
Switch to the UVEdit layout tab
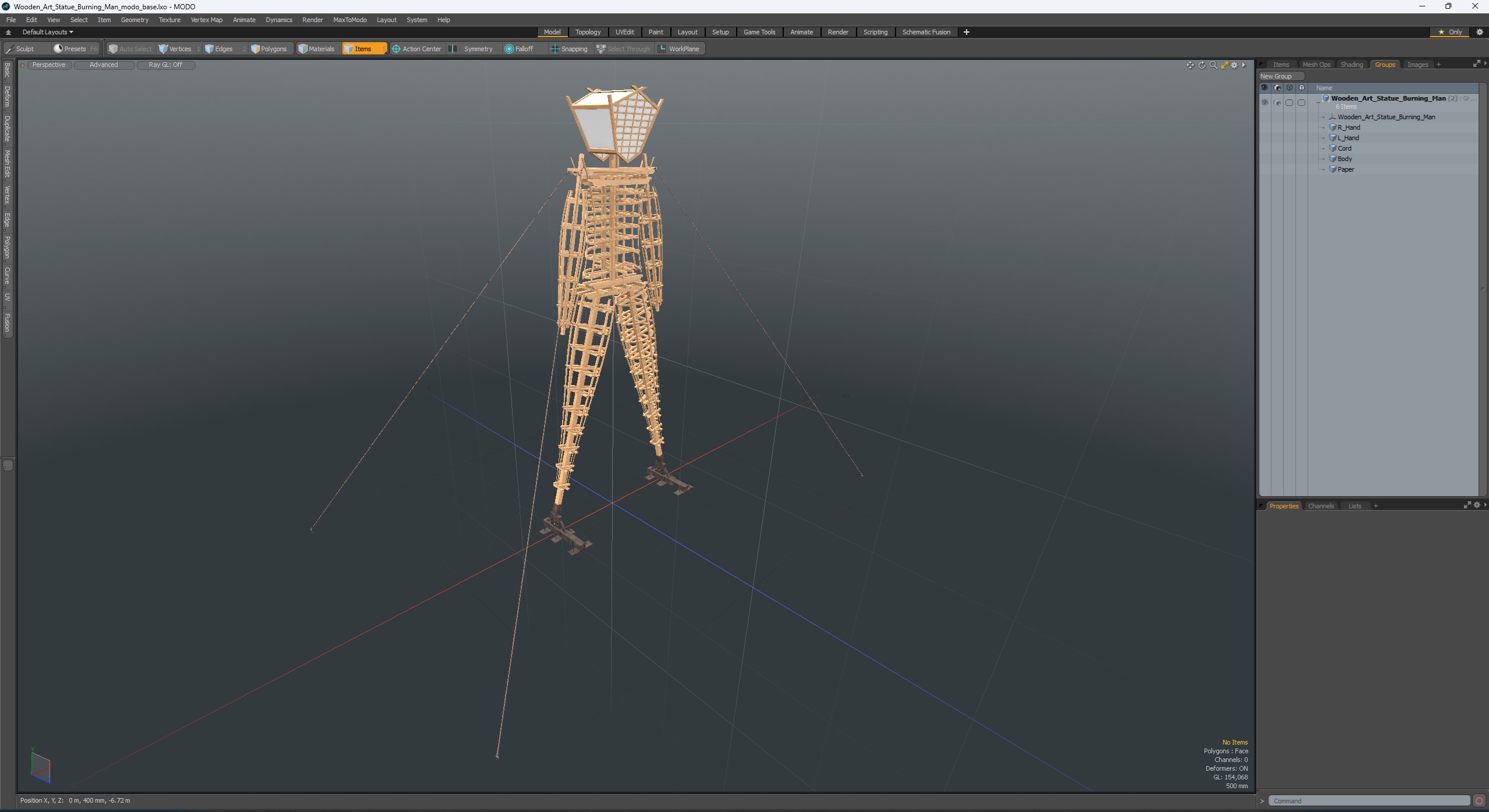coord(624,32)
